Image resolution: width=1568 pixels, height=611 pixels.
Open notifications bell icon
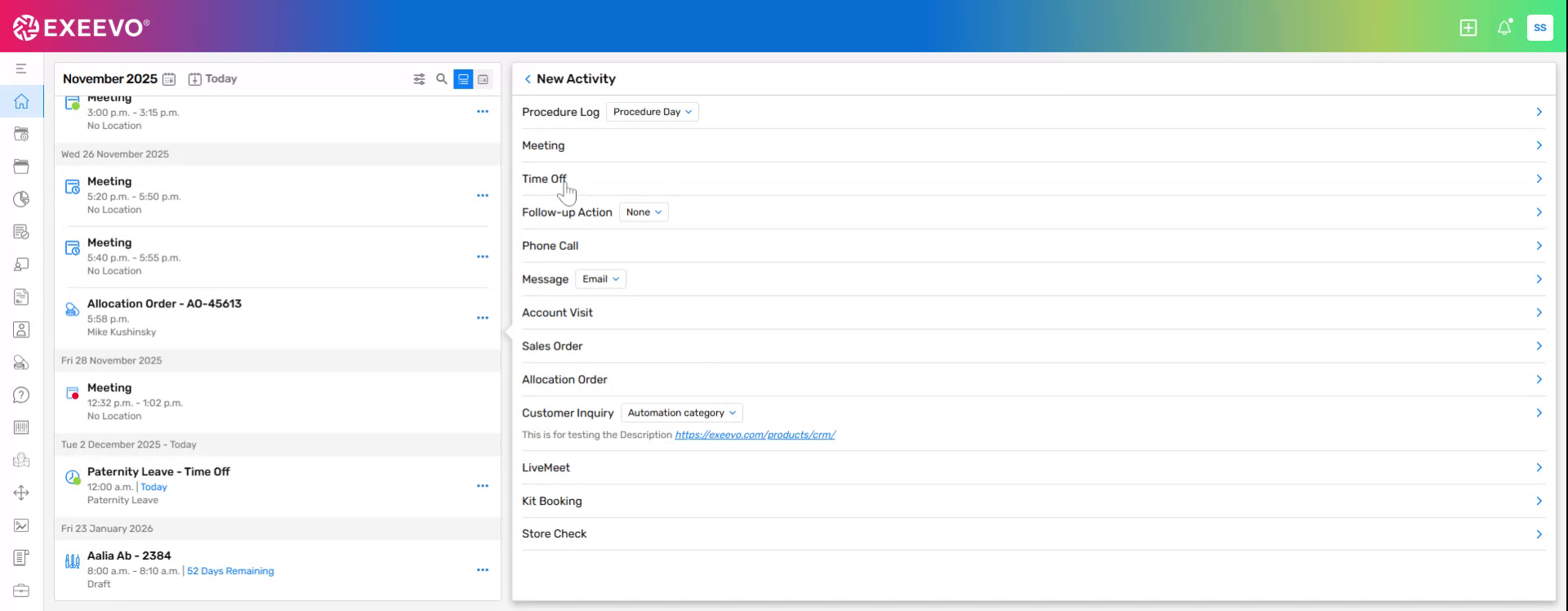tap(1504, 28)
